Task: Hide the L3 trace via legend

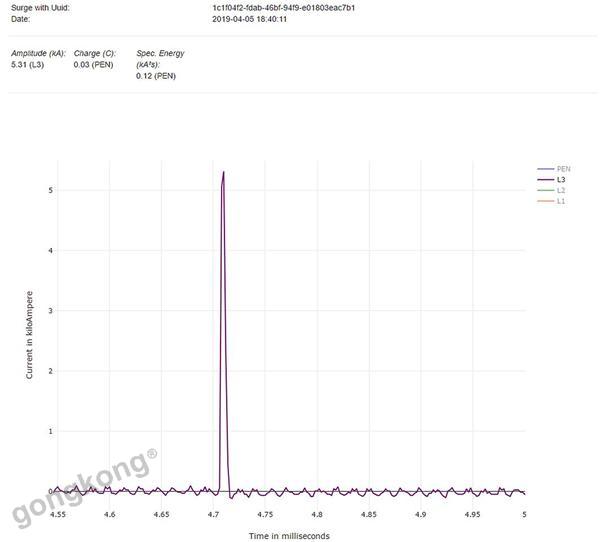Action: point(561,180)
